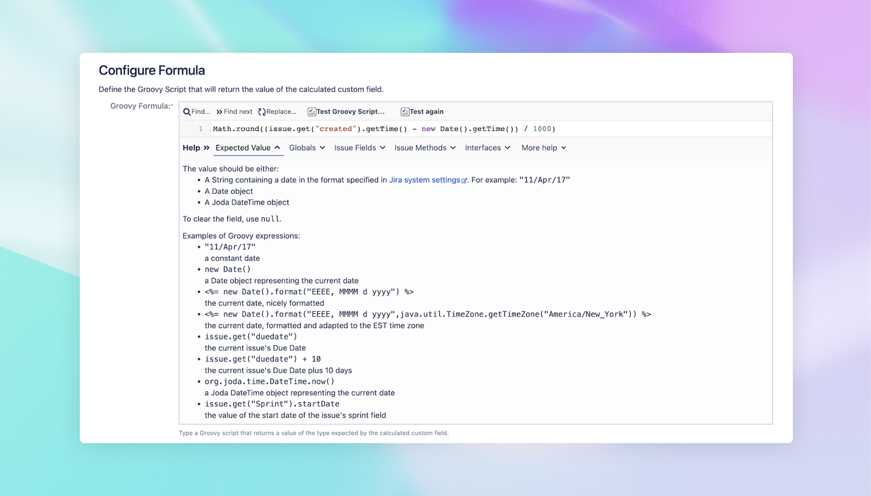
Task: Click example org.joda.time.DateTime.now()
Action: (269, 382)
